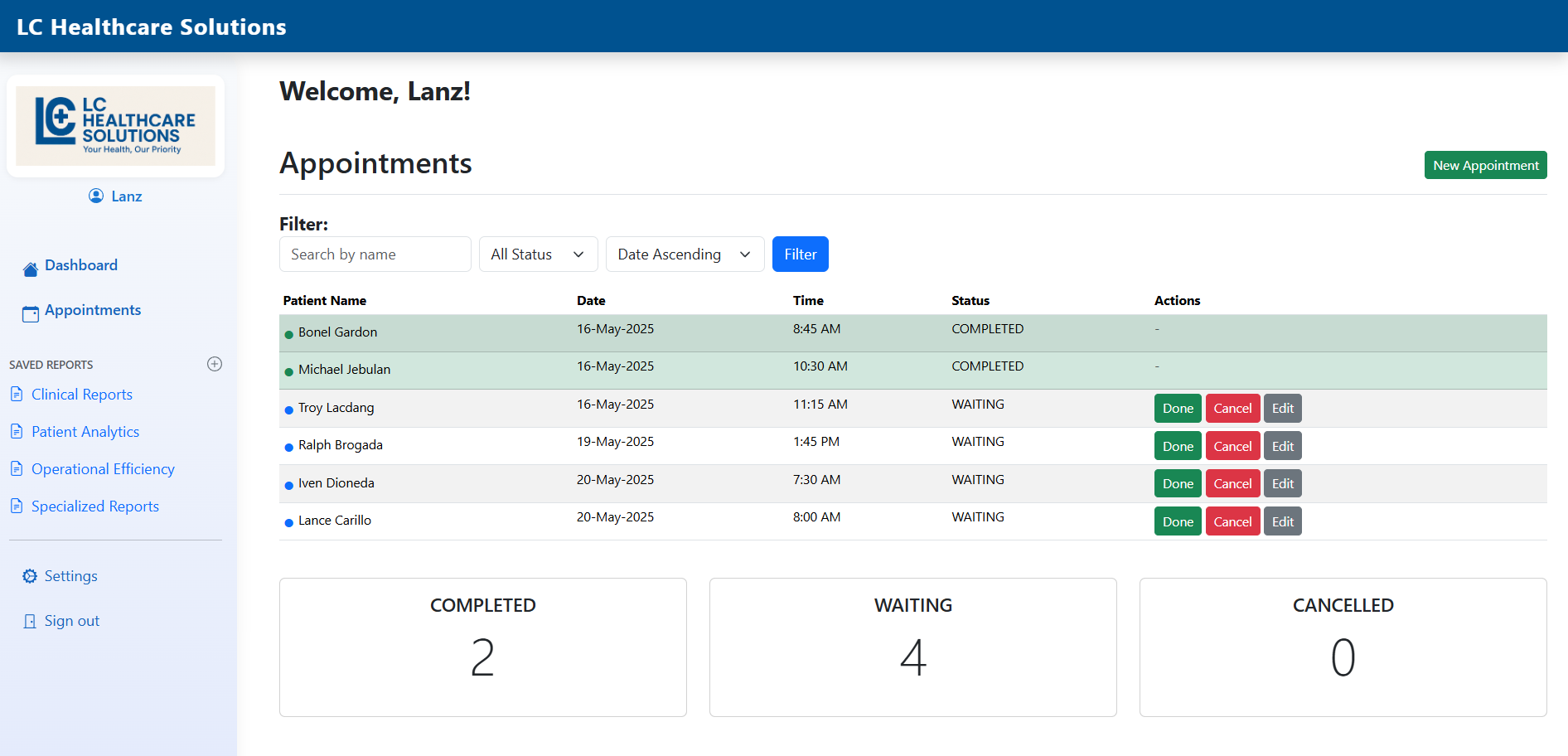Click the Sign out icon
The image size is (1568, 756).
coord(29,620)
